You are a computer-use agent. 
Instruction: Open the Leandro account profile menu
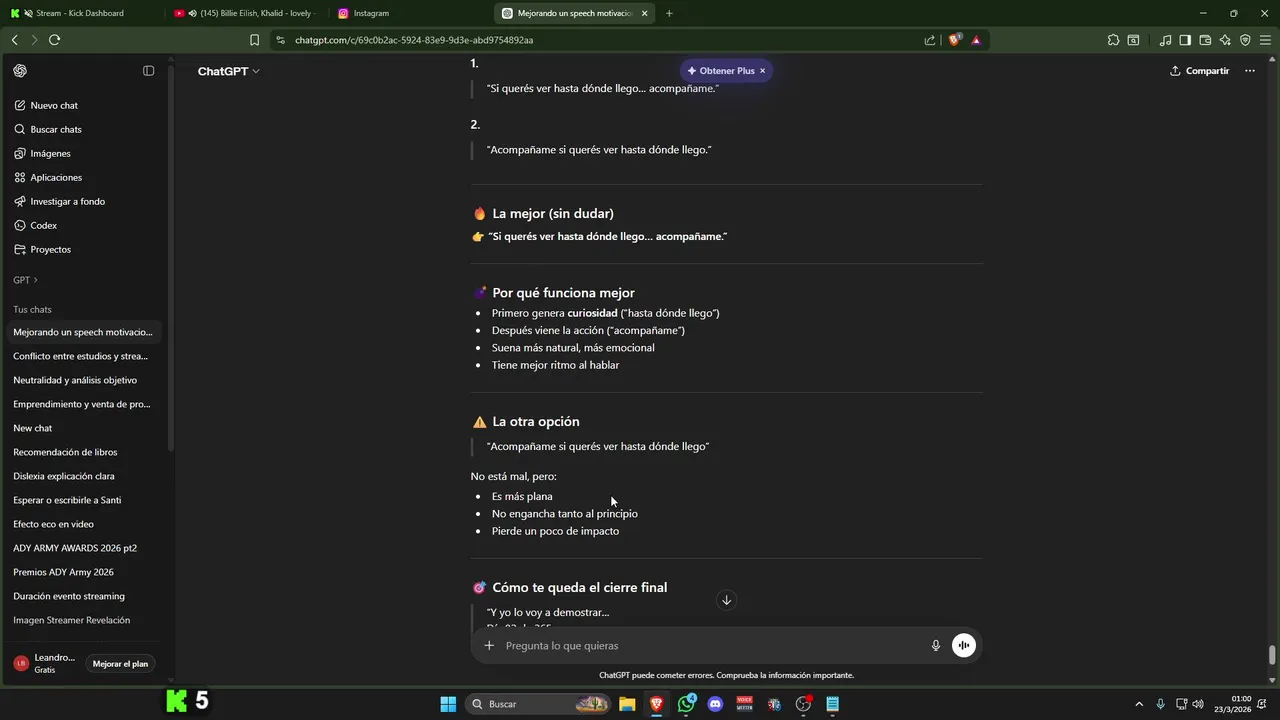[x=45, y=663]
